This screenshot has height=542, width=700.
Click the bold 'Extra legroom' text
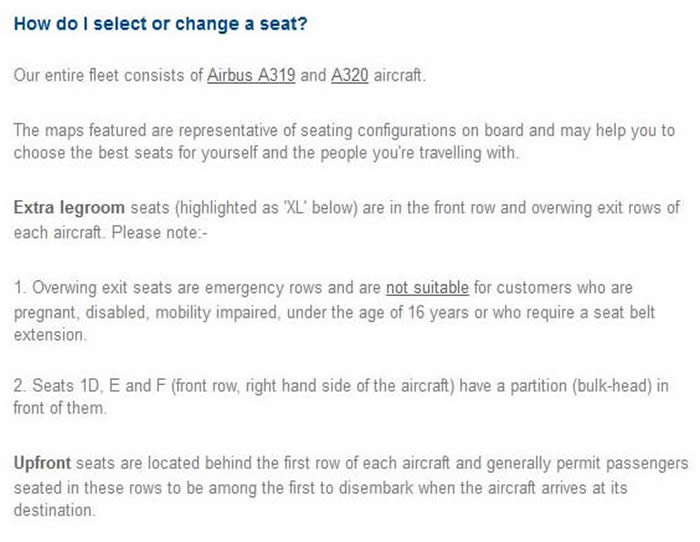pyautogui.click(x=69, y=208)
